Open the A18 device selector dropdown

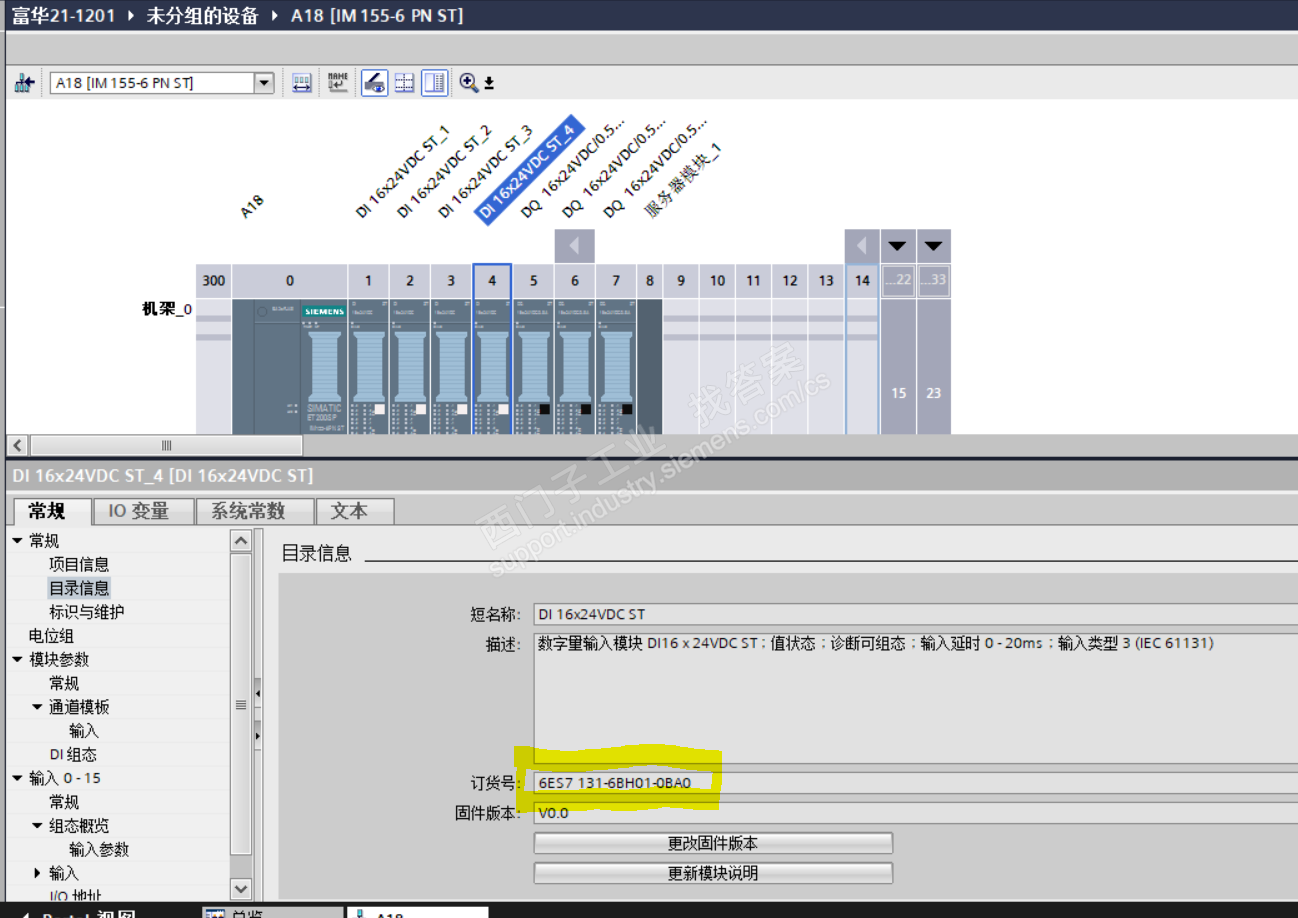pyautogui.click(x=264, y=83)
